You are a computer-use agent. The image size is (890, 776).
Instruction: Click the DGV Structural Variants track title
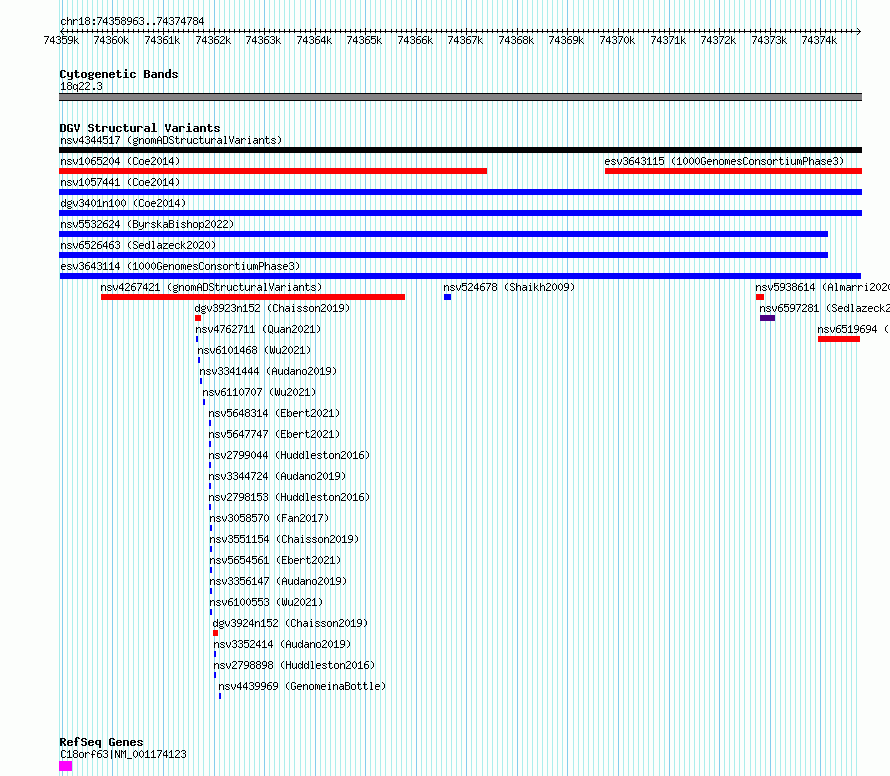(x=140, y=128)
